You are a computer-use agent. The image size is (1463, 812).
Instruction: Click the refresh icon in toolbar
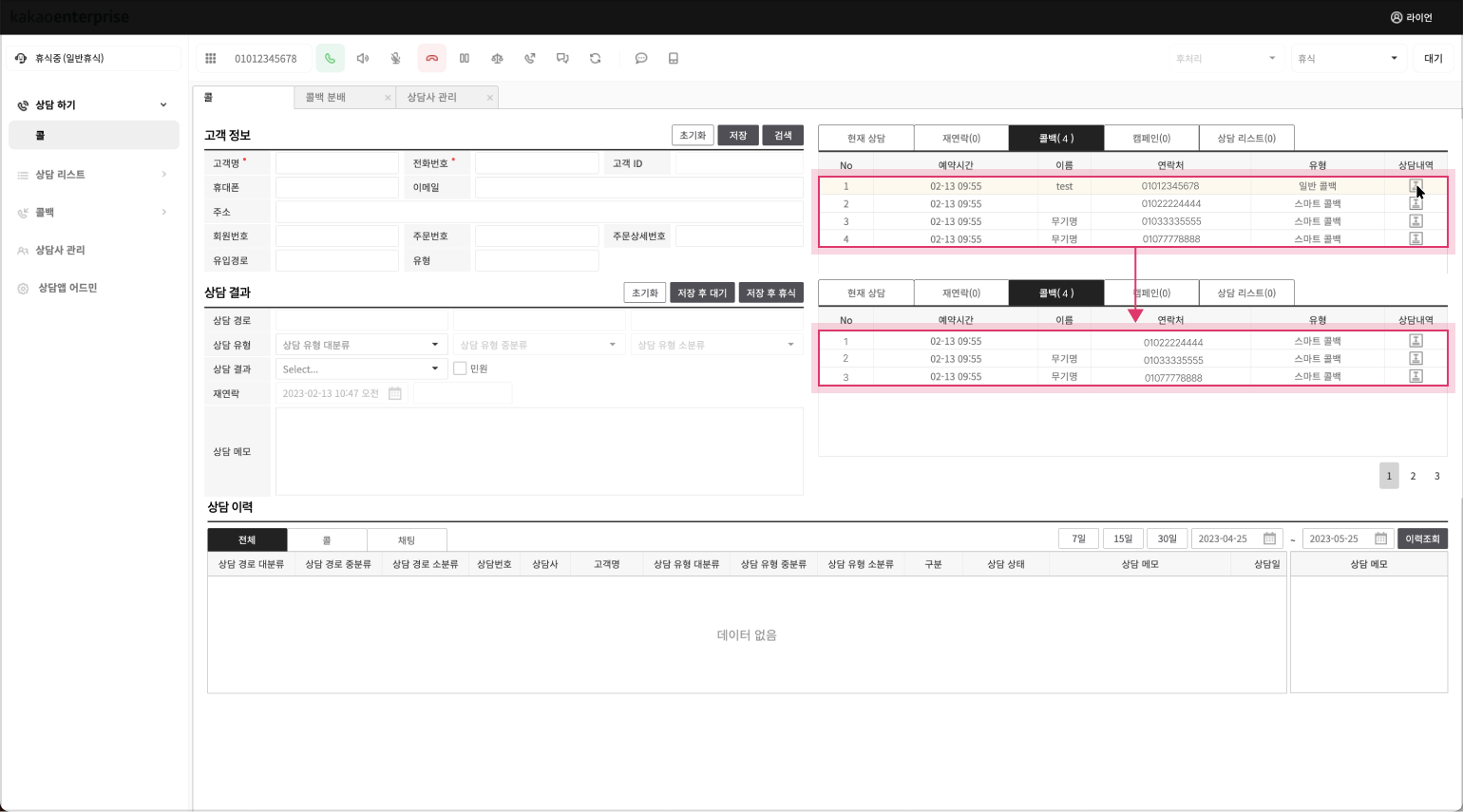[596, 59]
